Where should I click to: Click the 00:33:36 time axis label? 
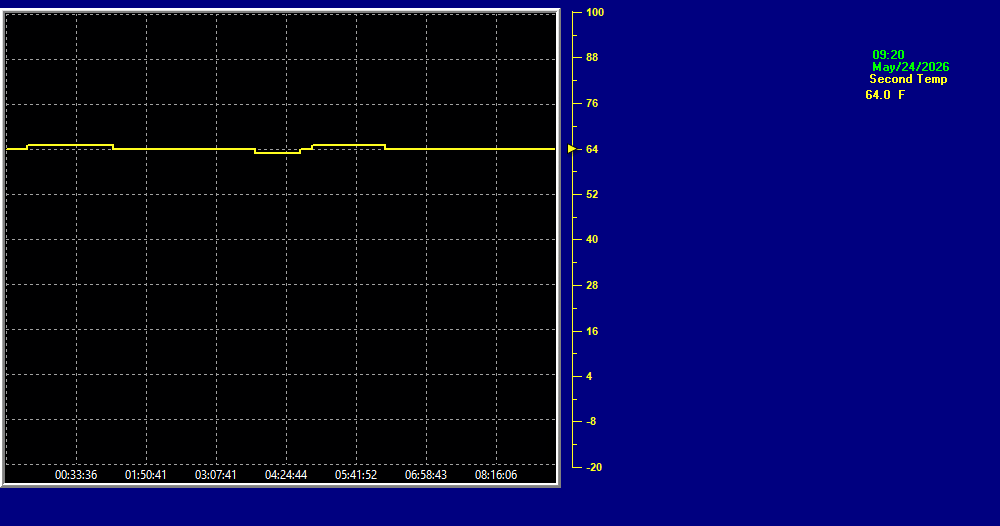(76, 475)
